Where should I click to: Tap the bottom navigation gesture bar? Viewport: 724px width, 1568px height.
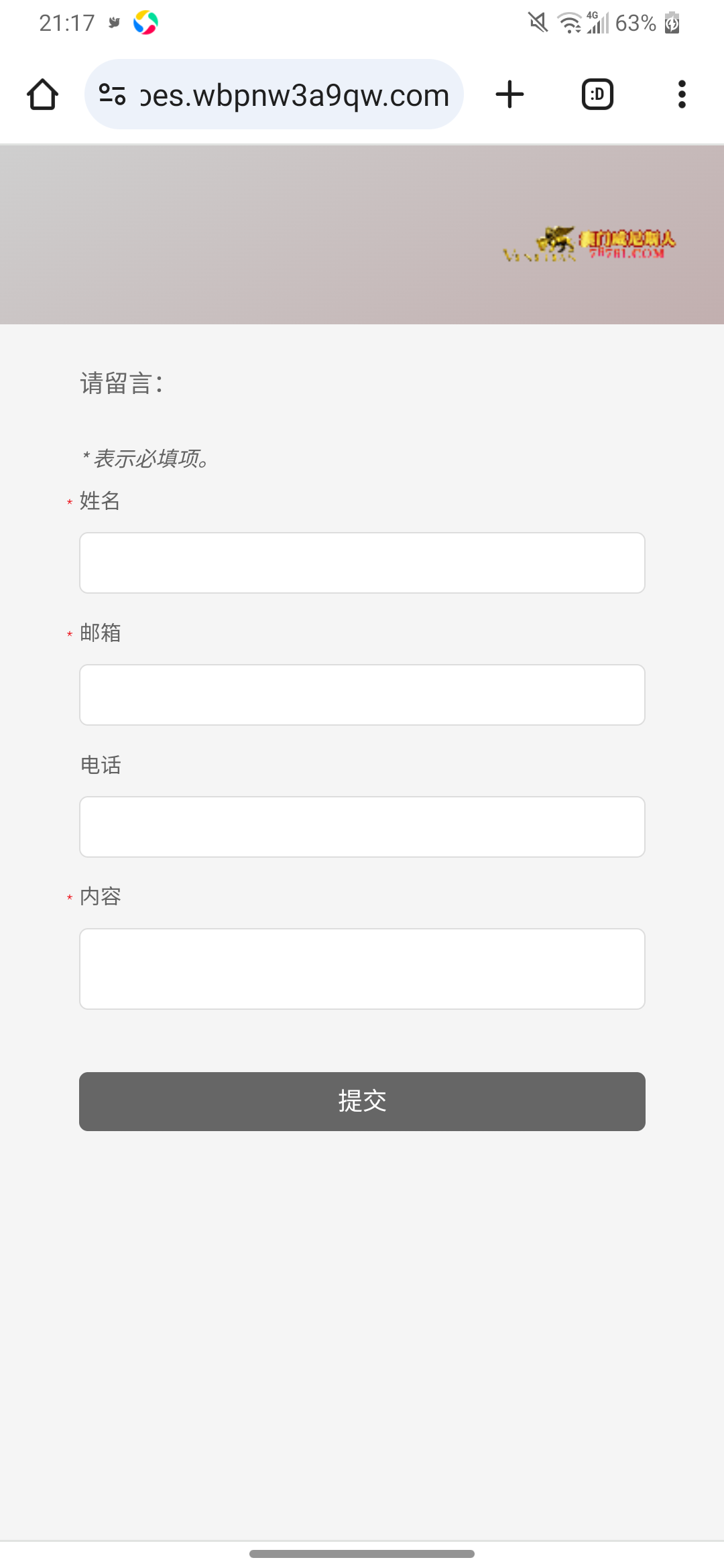coord(362,1553)
